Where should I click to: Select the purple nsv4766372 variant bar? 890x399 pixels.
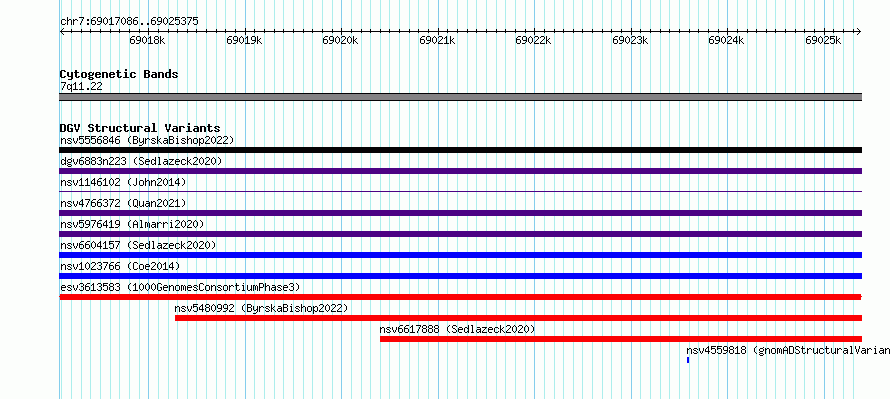coord(461,213)
